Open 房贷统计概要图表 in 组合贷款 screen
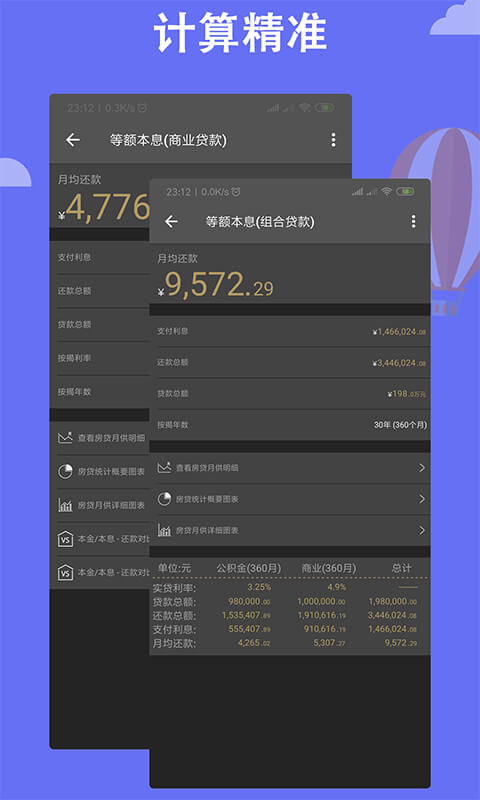 click(290, 499)
